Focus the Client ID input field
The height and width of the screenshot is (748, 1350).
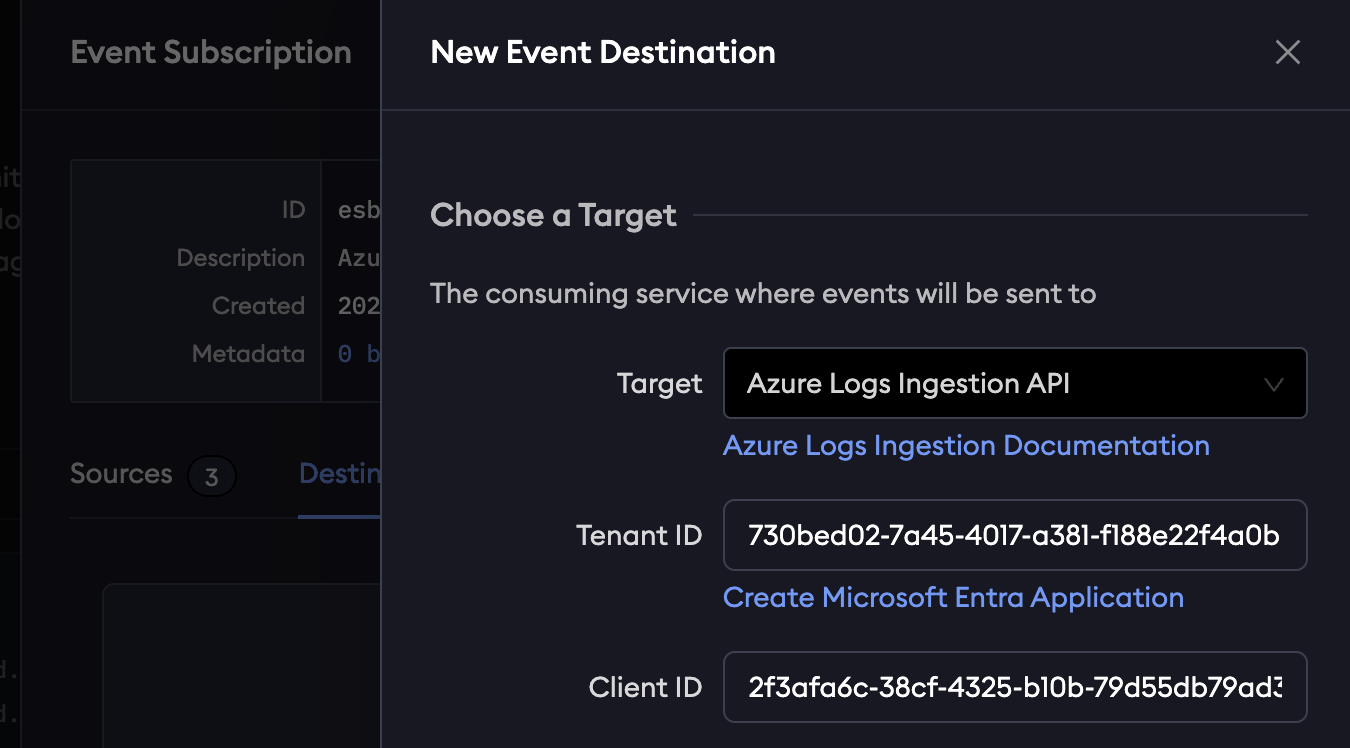[x=1014, y=687]
